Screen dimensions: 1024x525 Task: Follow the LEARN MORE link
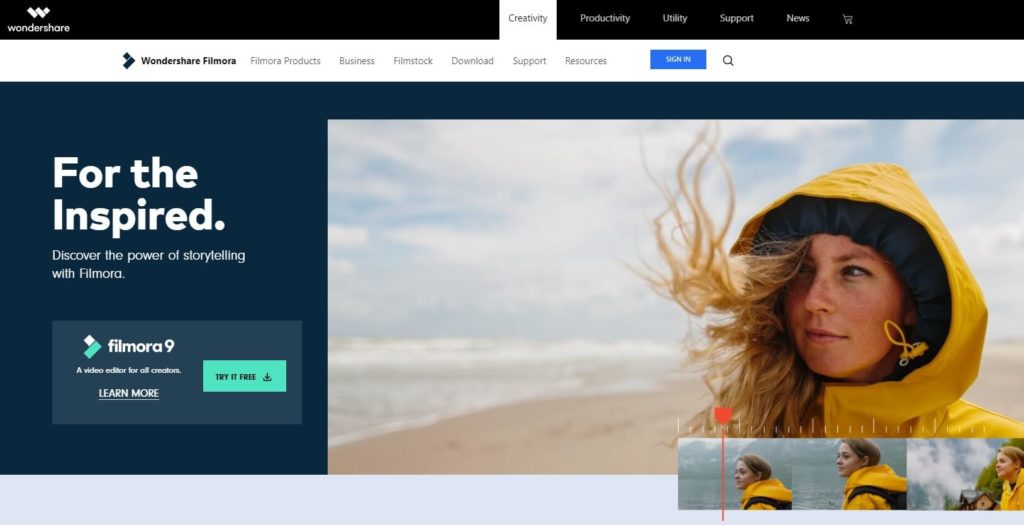click(129, 393)
